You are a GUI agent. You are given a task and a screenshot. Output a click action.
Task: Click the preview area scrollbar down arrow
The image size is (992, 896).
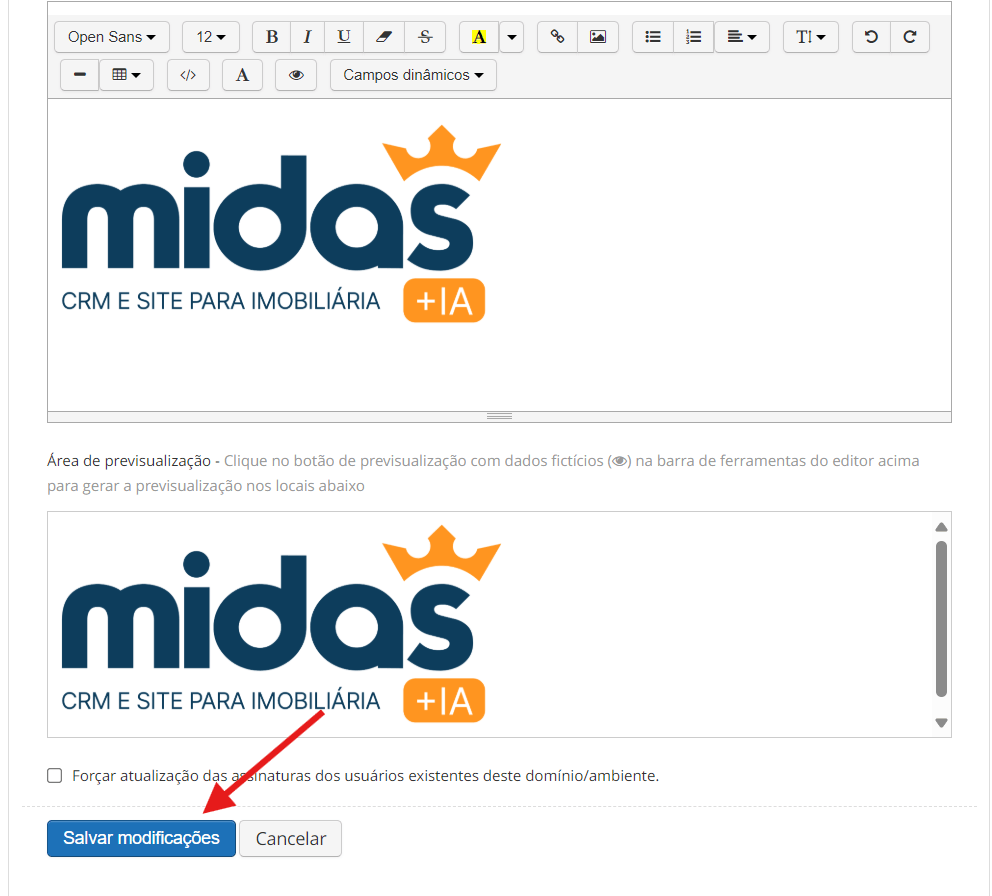point(940,723)
